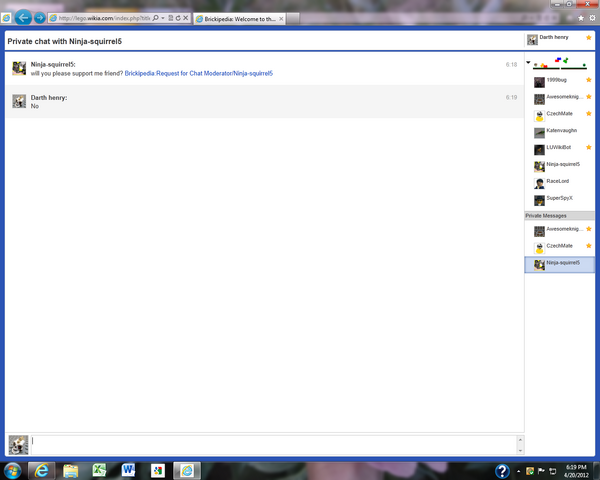The image size is (600, 480).
Task: Close the Brickipedia tab
Action: point(281,19)
